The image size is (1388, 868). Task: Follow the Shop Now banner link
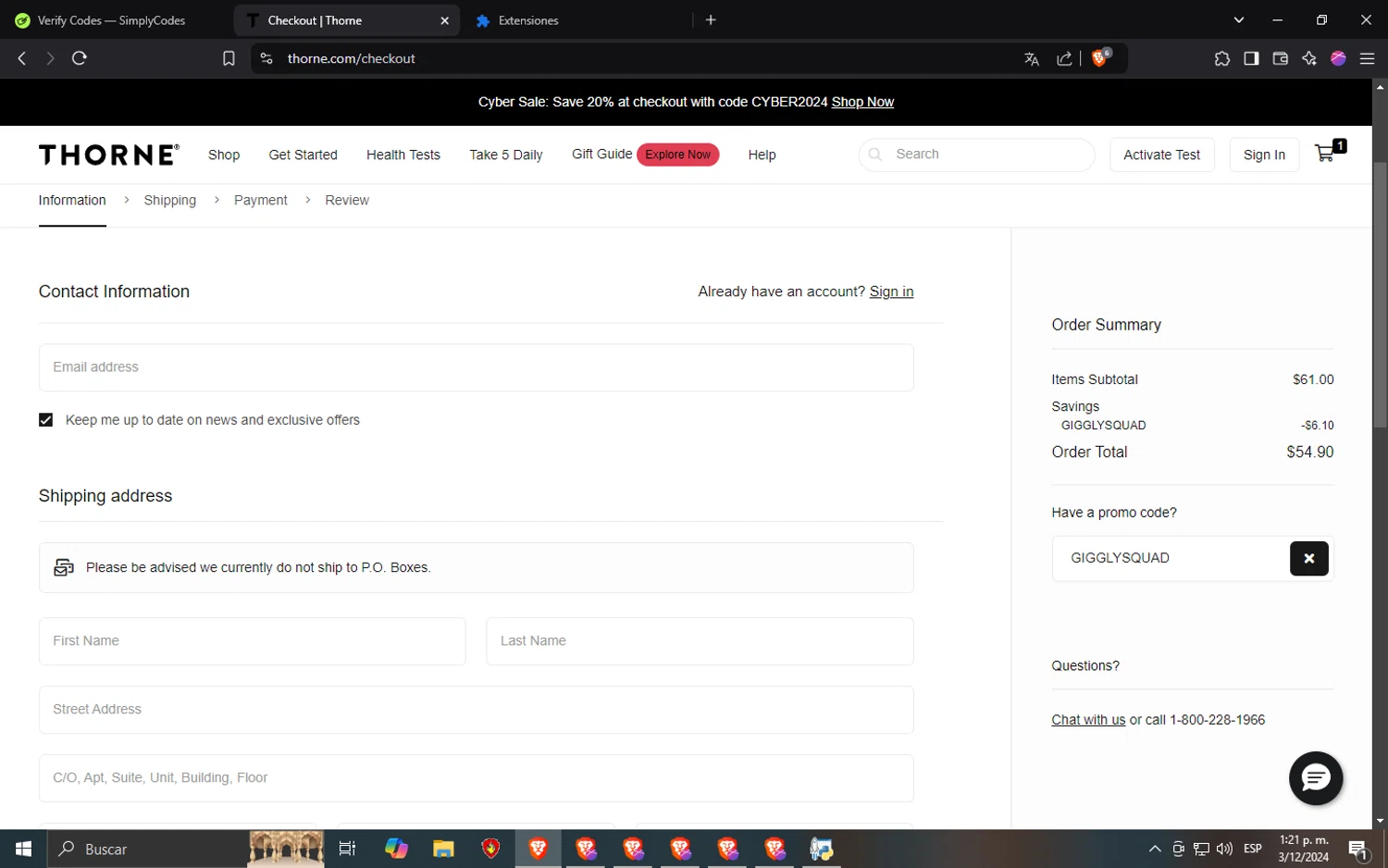[862, 102]
